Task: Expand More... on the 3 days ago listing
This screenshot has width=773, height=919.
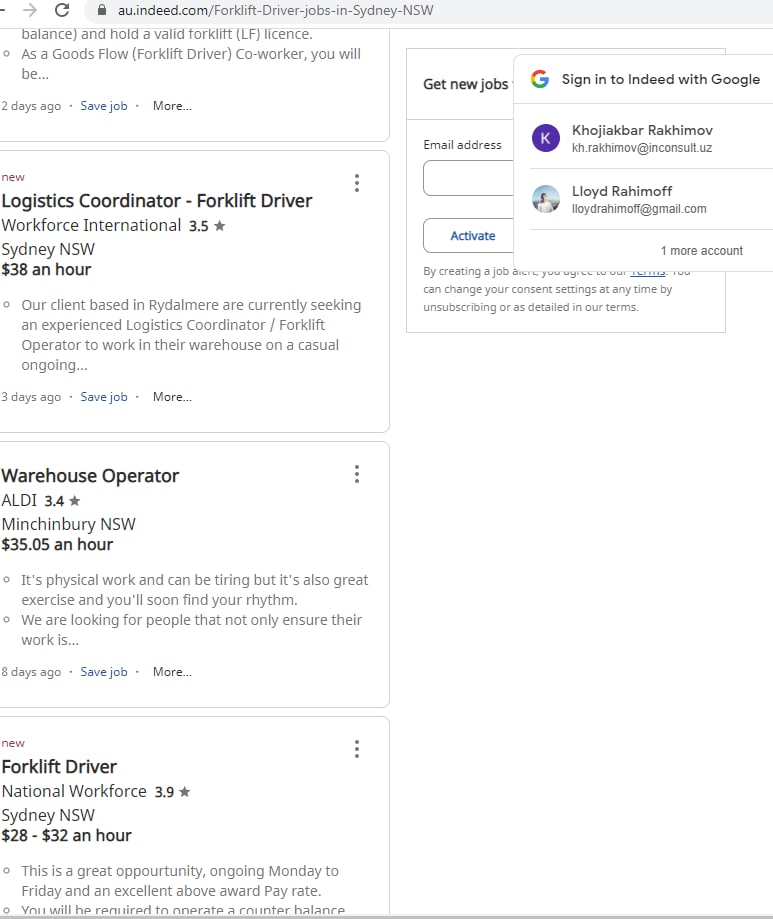Action: pos(172,397)
